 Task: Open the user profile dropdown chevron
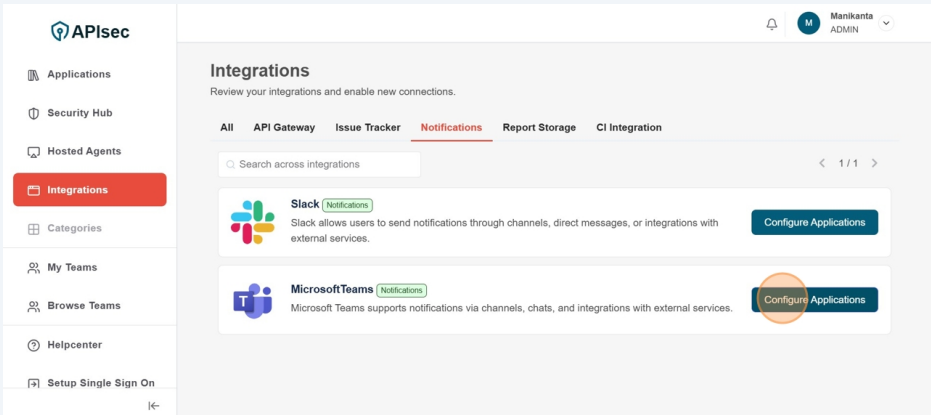click(x=885, y=24)
